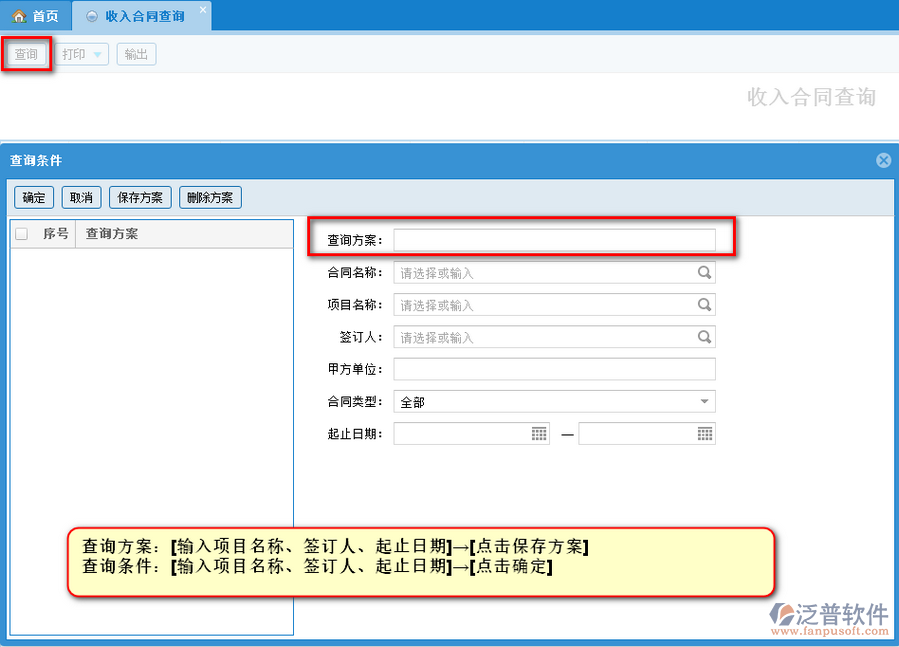Click the 查询 toolbar button
The height and width of the screenshot is (647, 899).
coord(26,55)
